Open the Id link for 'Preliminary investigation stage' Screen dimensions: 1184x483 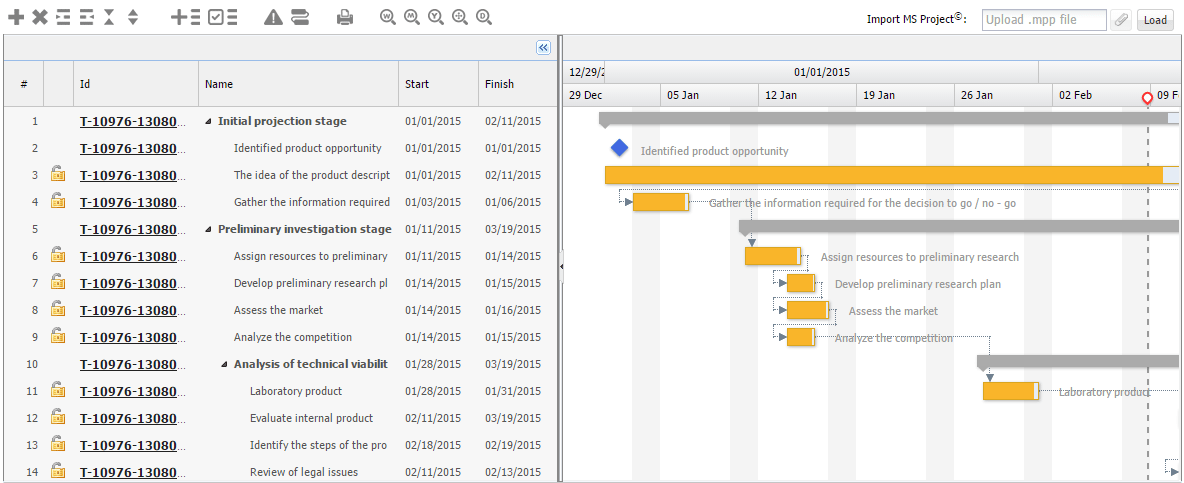[131, 229]
